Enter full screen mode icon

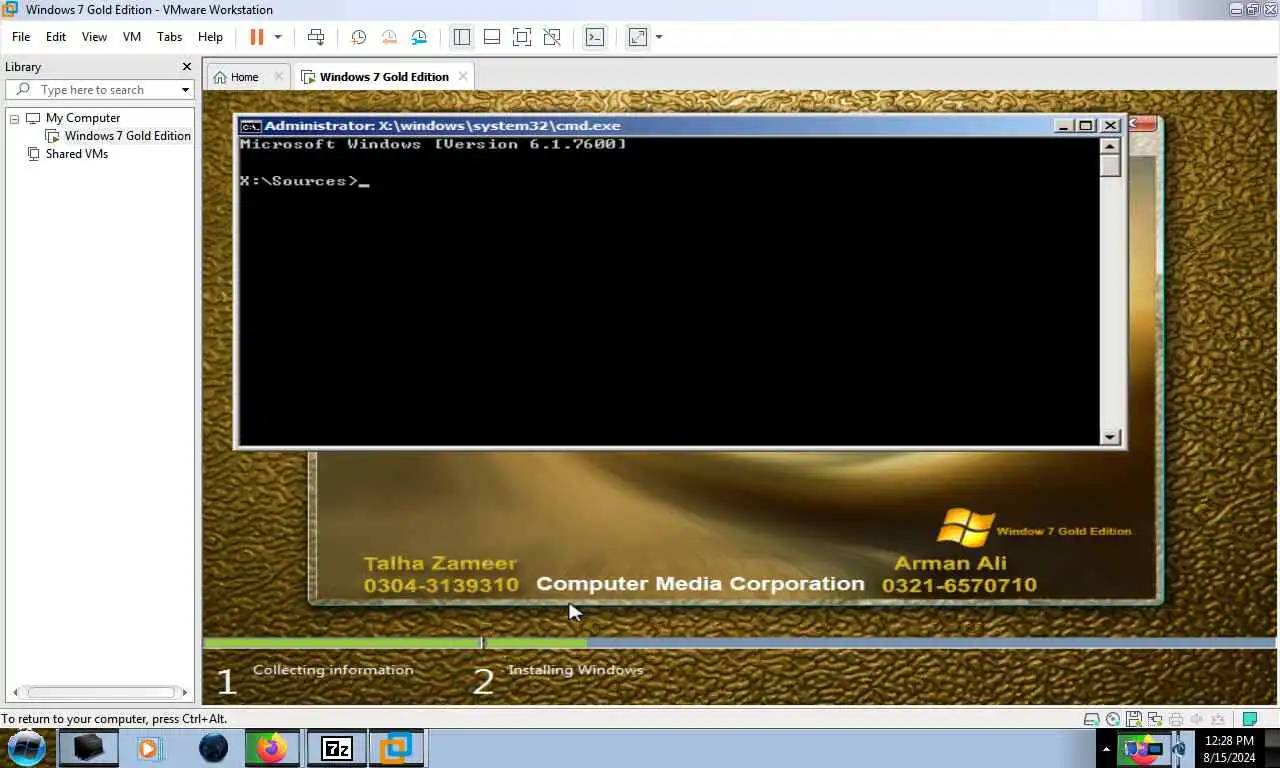pos(521,37)
